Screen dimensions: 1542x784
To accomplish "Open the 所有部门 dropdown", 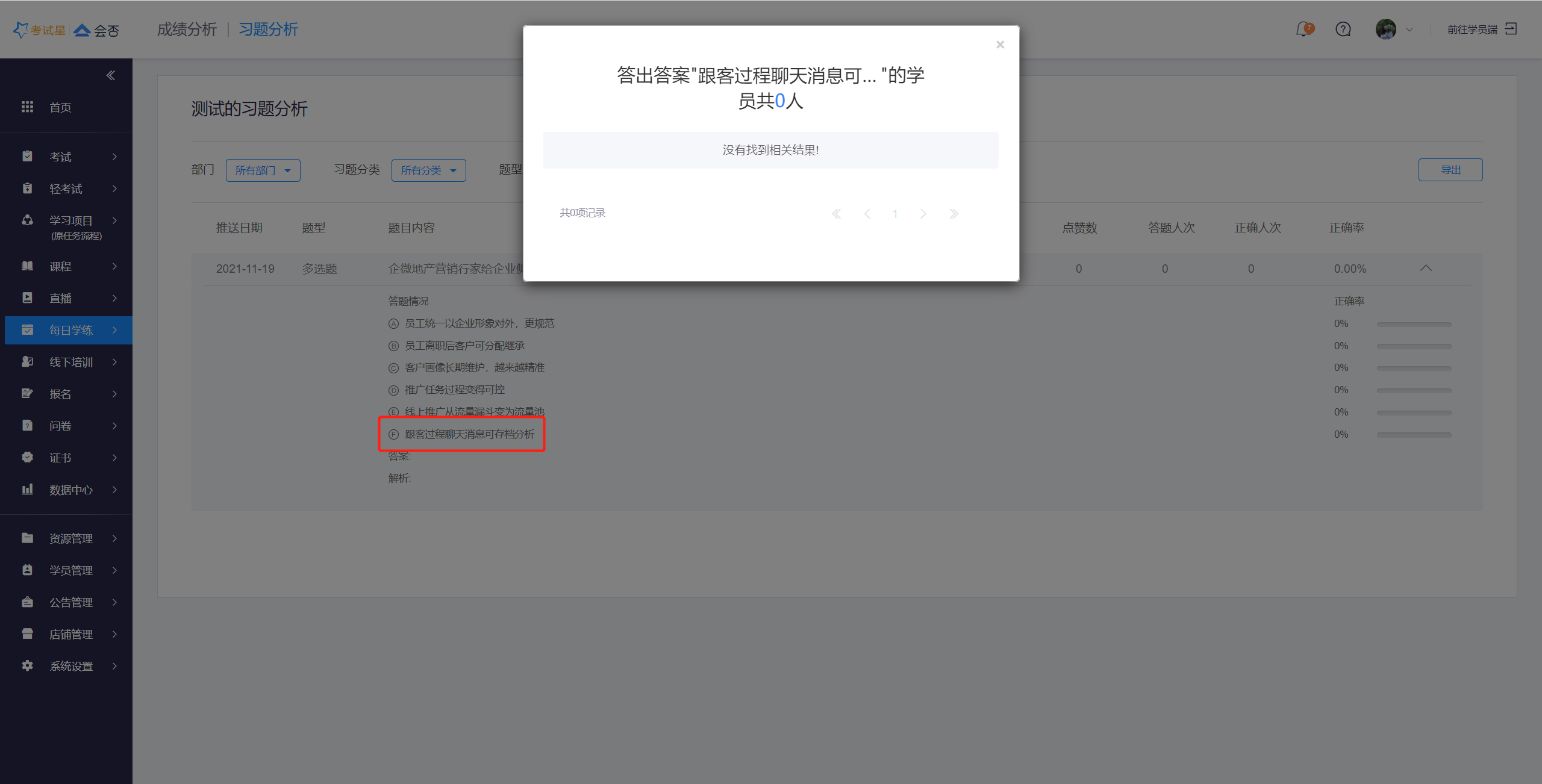I will tap(263, 170).
